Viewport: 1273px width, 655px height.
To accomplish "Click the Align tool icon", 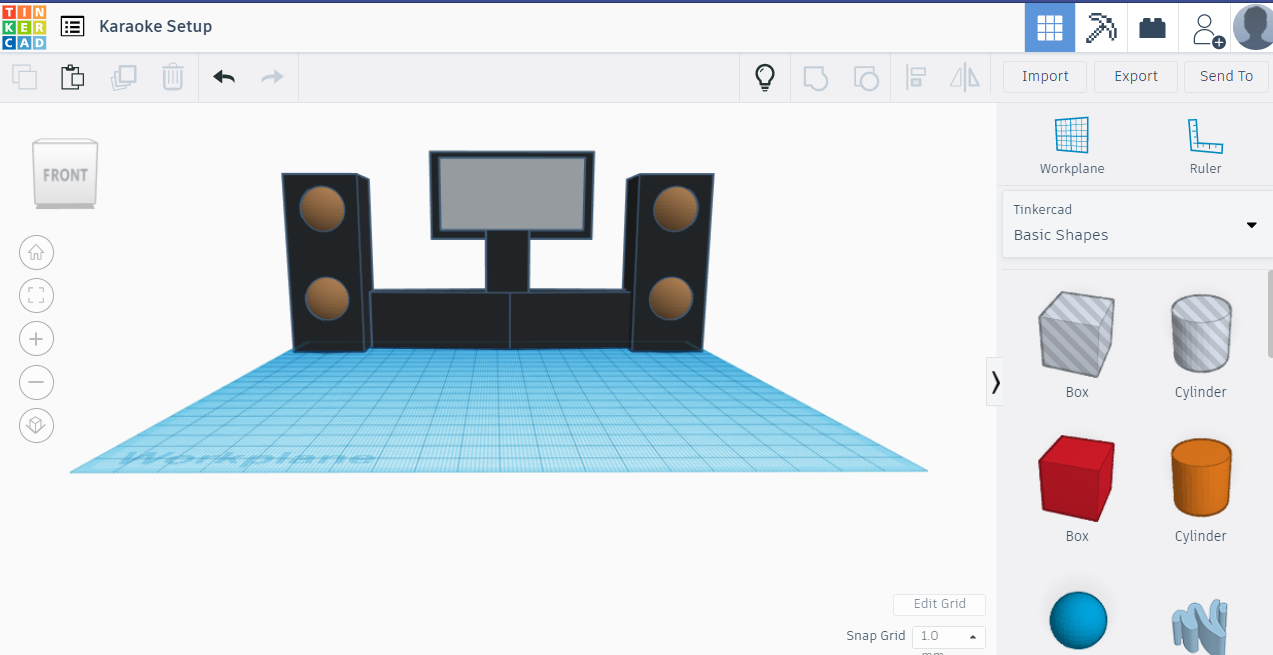I will 916,77.
